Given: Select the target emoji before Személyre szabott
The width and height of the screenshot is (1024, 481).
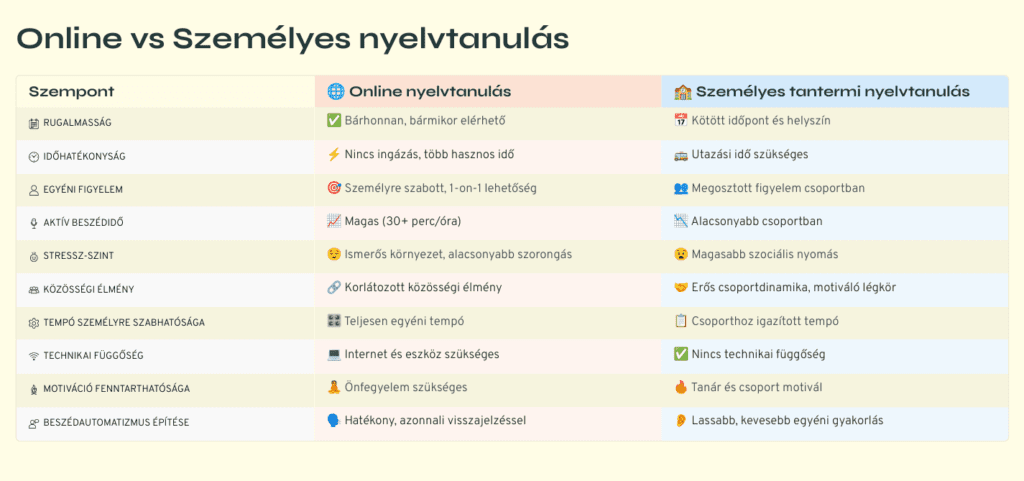Looking at the screenshot, I should point(334,188).
